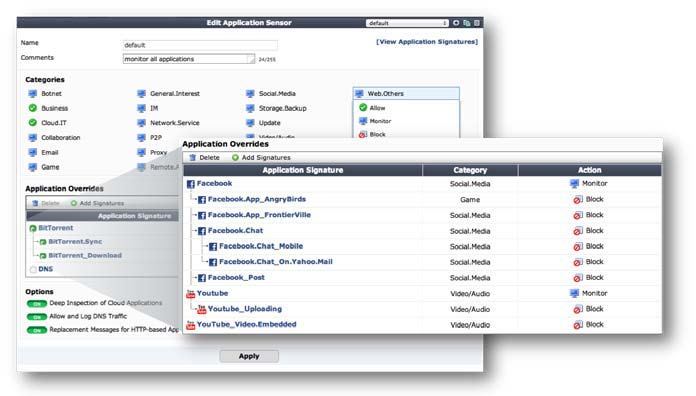This screenshot has height=396, width=696.
Task: Select Facebook.Chat_On.Yahoo.Mail signature row
Action: click(x=422, y=262)
